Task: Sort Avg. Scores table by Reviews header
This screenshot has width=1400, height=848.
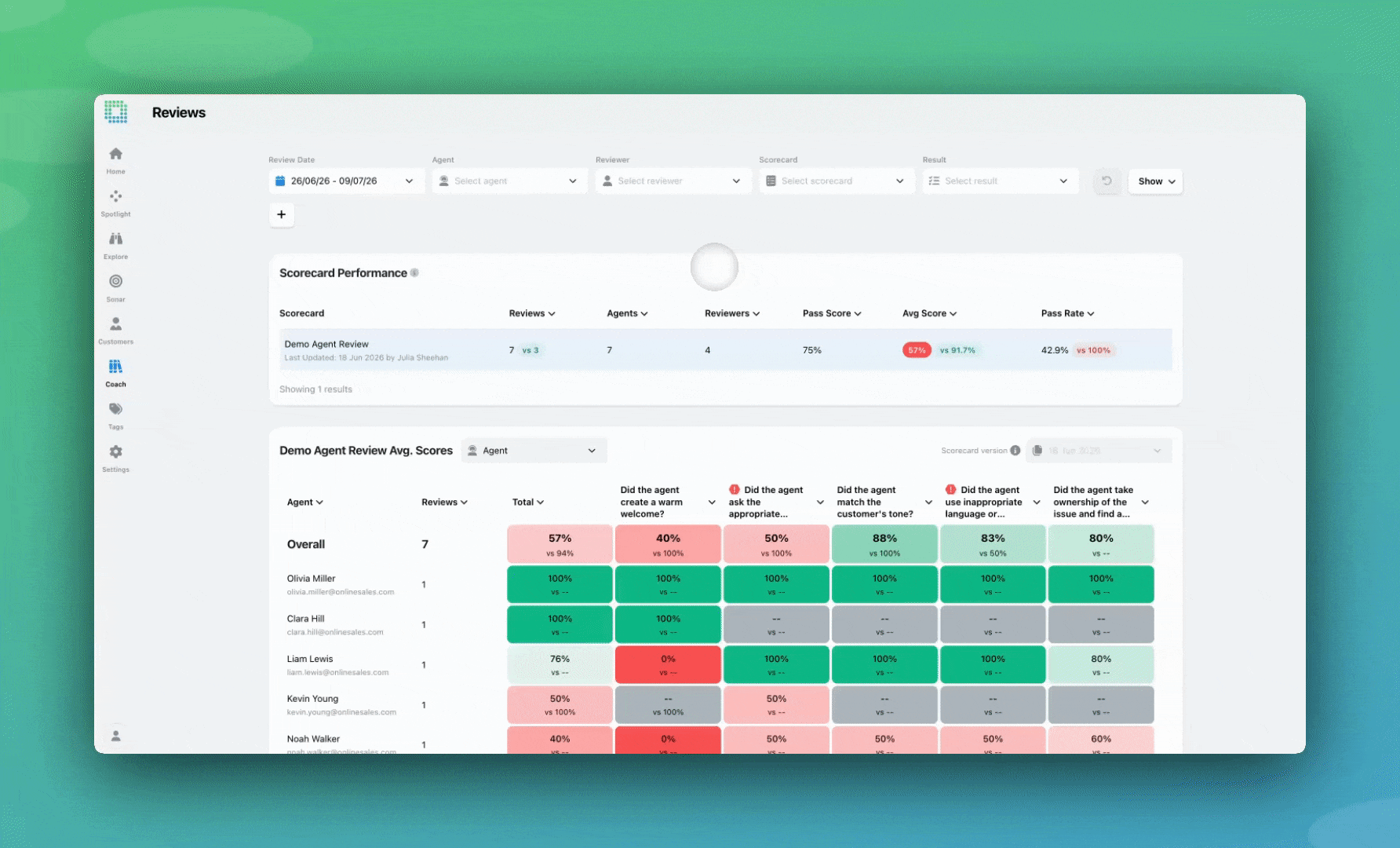Action: coord(444,503)
